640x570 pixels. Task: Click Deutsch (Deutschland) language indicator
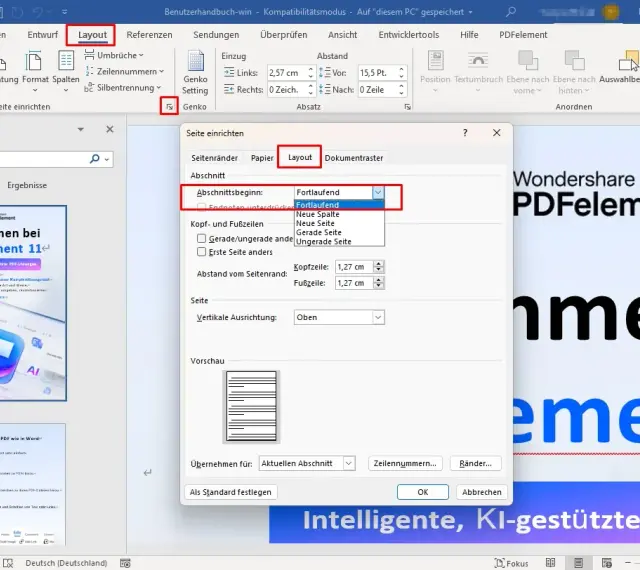pos(66,563)
